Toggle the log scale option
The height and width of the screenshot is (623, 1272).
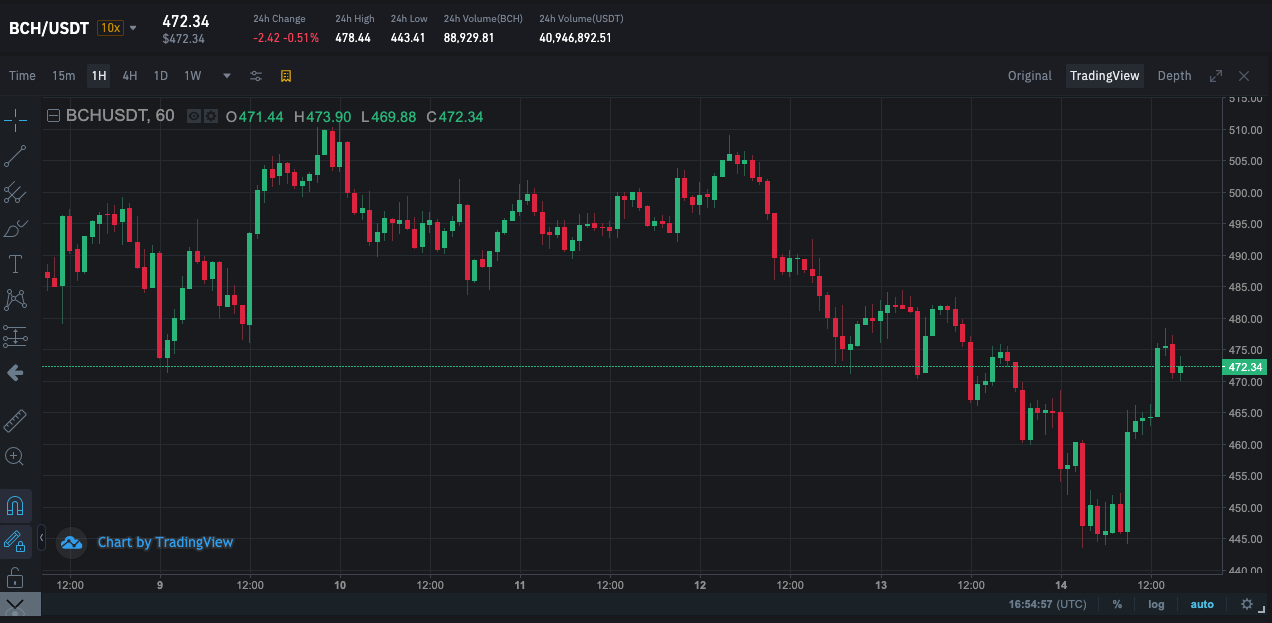click(1156, 604)
